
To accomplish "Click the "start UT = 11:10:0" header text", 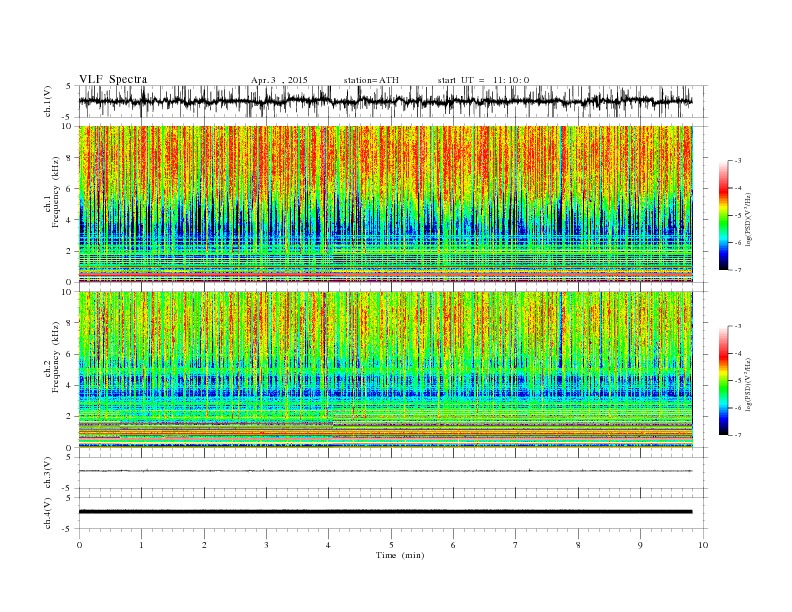I will (x=483, y=80).
